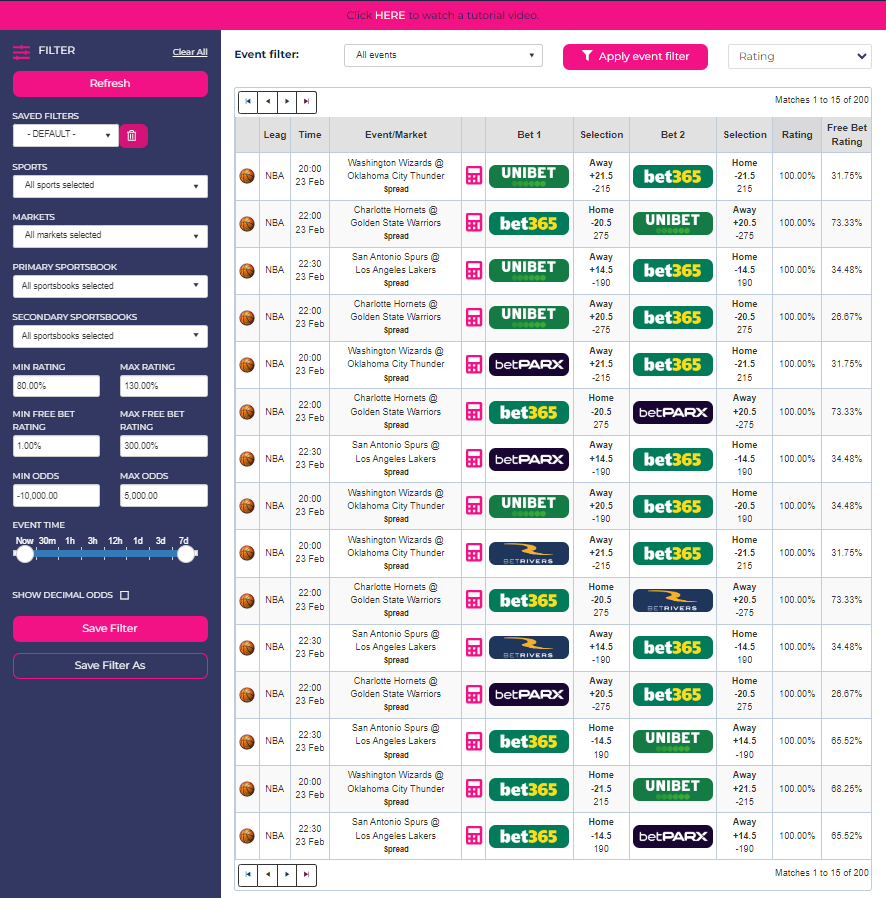The image size is (886, 898).
Task: Click the Clear All link
Action: (x=190, y=52)
